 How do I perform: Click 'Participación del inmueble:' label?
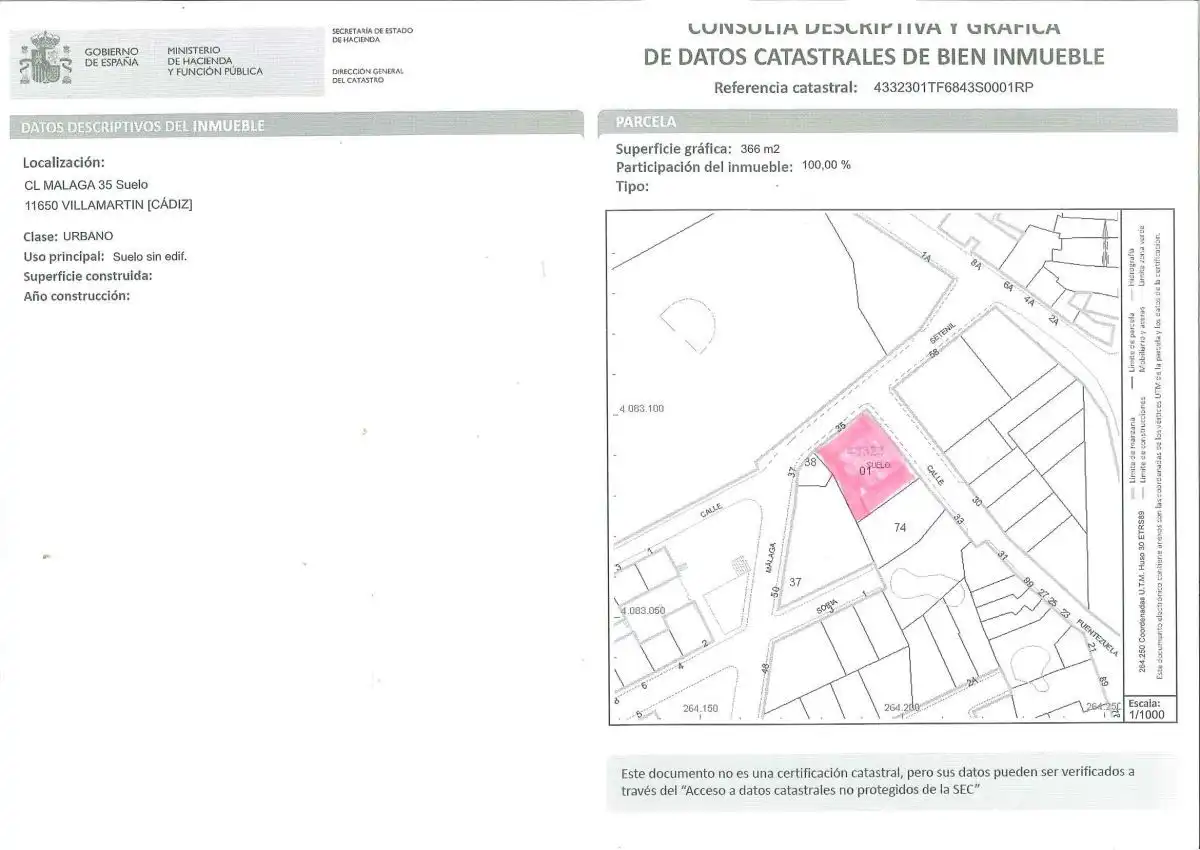pos(705,167)
